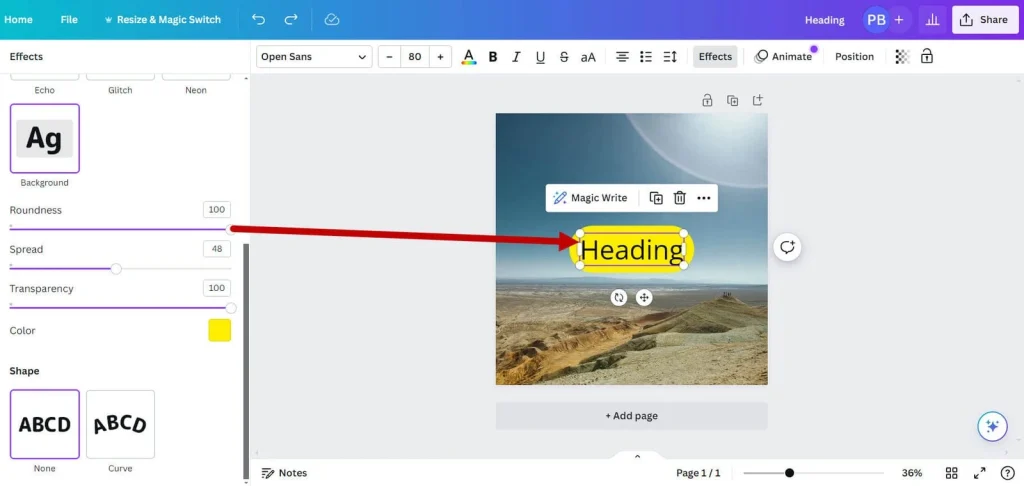
Task: Open the transparency checkerboard icon
Action: coord(902,57)
